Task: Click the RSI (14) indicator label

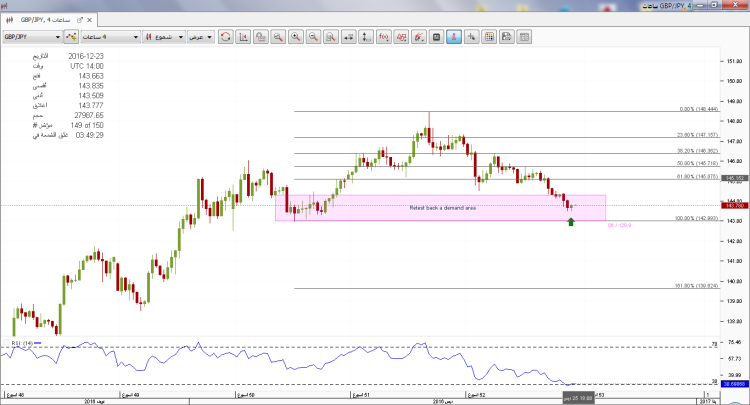Action: 22,343
